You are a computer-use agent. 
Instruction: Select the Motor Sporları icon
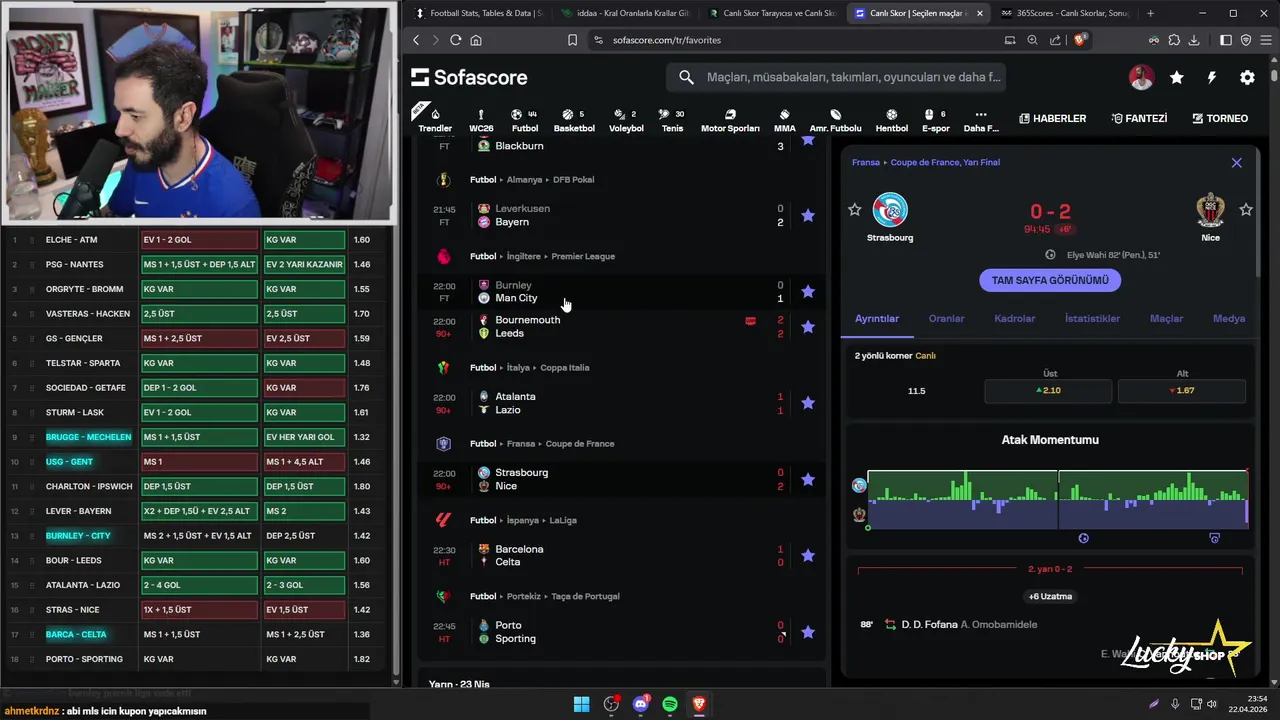click(730, 120)
